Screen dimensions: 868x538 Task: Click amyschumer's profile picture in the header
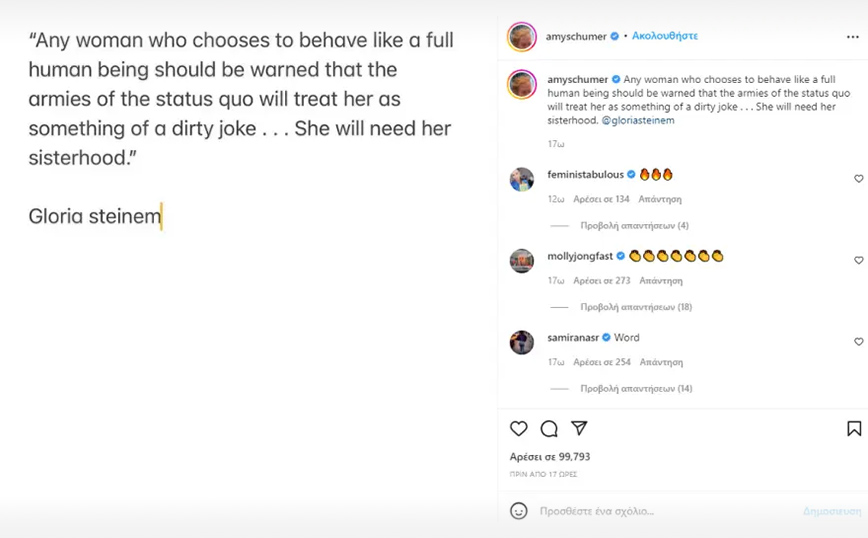tap(521, 36)
